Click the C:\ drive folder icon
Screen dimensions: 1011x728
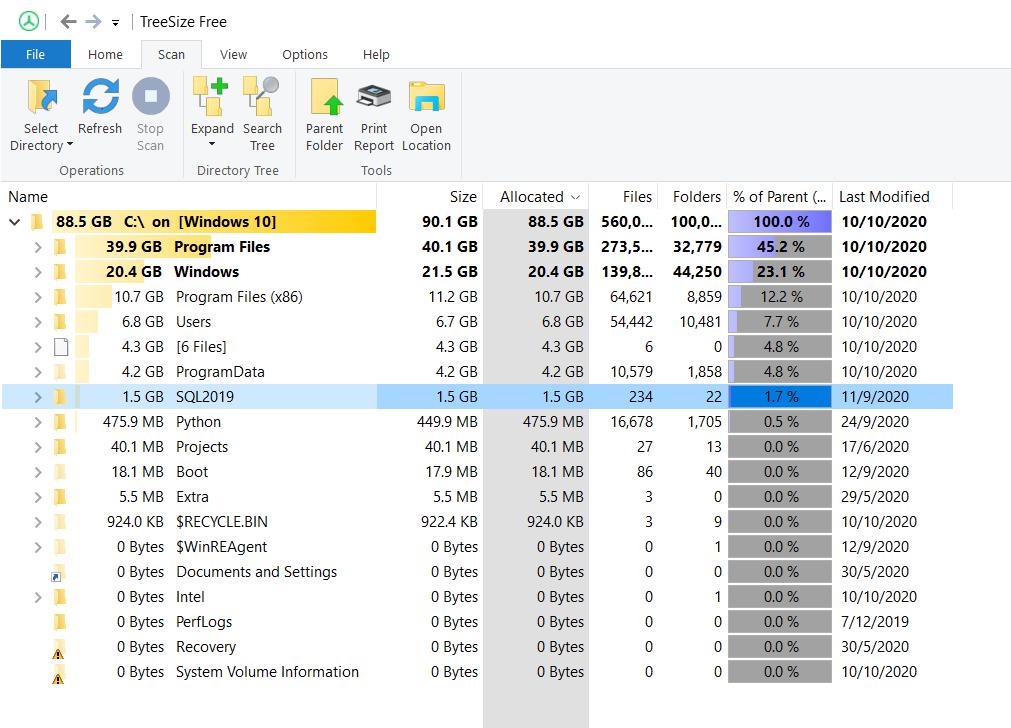tap(37, 222)
